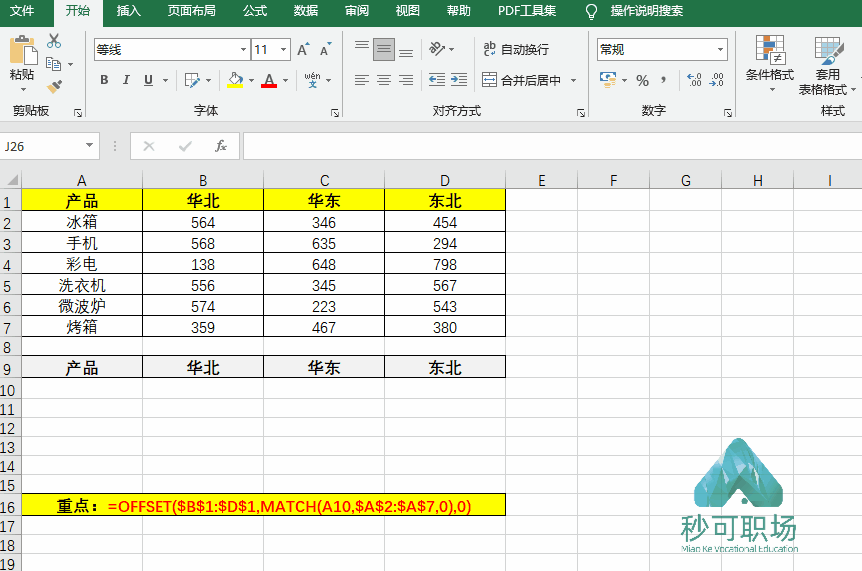Expand the font color dropdown arrow
Image resolution: width=862 pixels, height=571 pixels.
click(285, 80)
